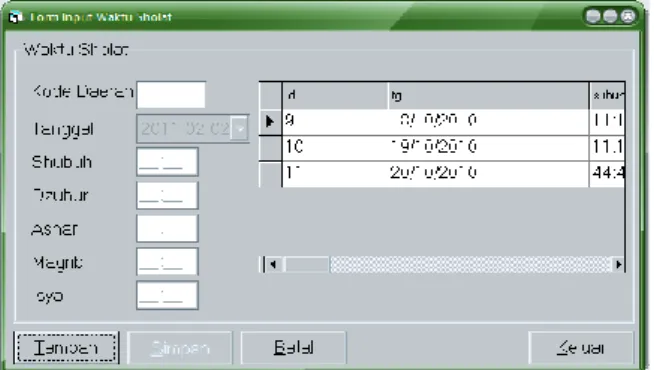Click the Batal button
Screen dimensions: 654x370
click(x=294, y=348)
